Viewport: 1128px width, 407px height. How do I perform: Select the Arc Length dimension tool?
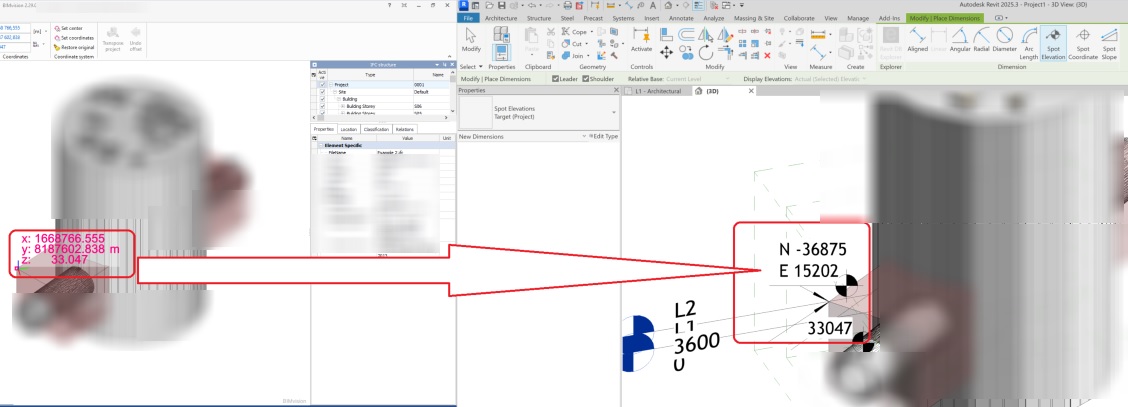pos(1029,43)
